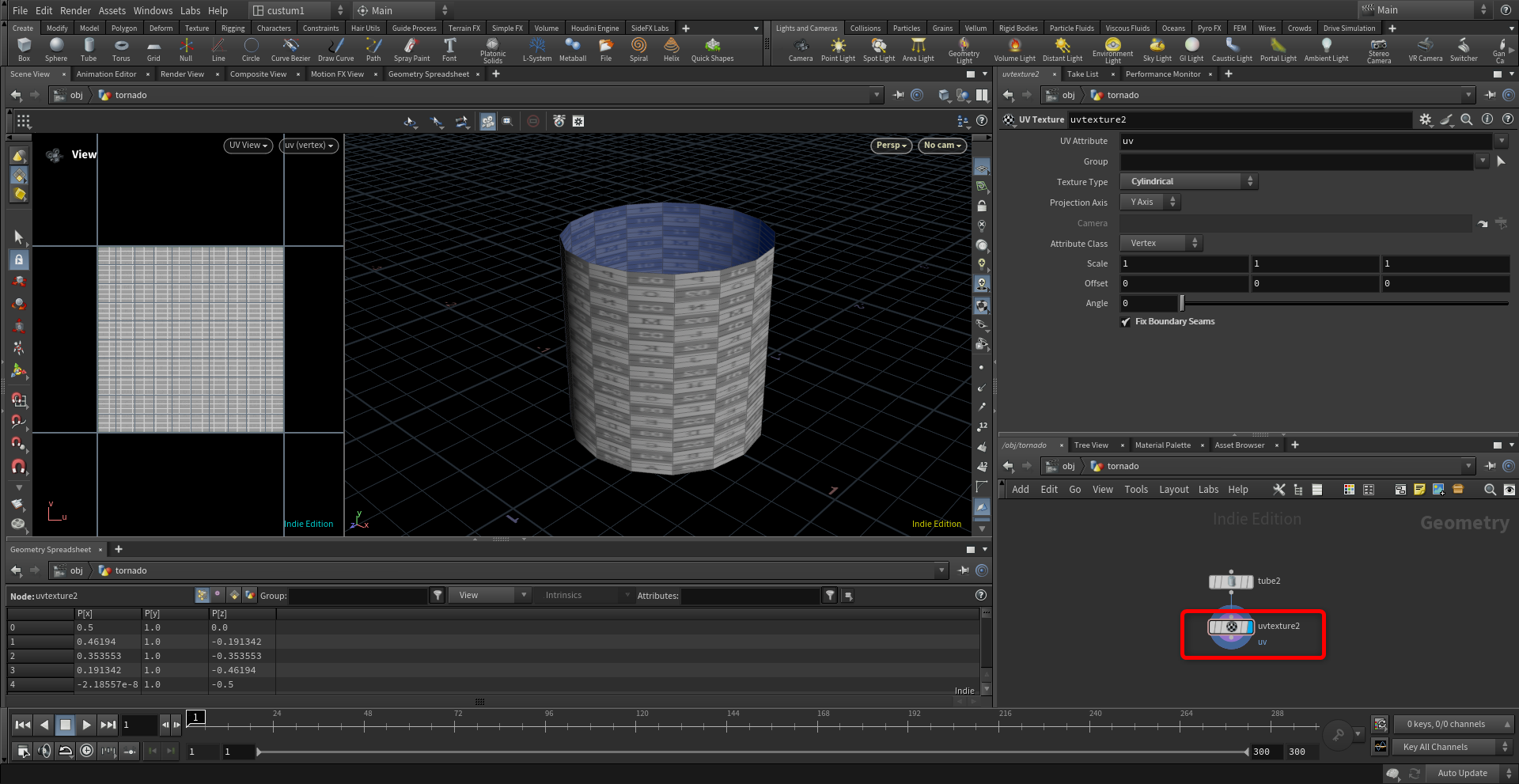The height and width of the screenshot is (784, 1519).
Task: Open the Texture Type dropdown
Action: point(1188,182)
